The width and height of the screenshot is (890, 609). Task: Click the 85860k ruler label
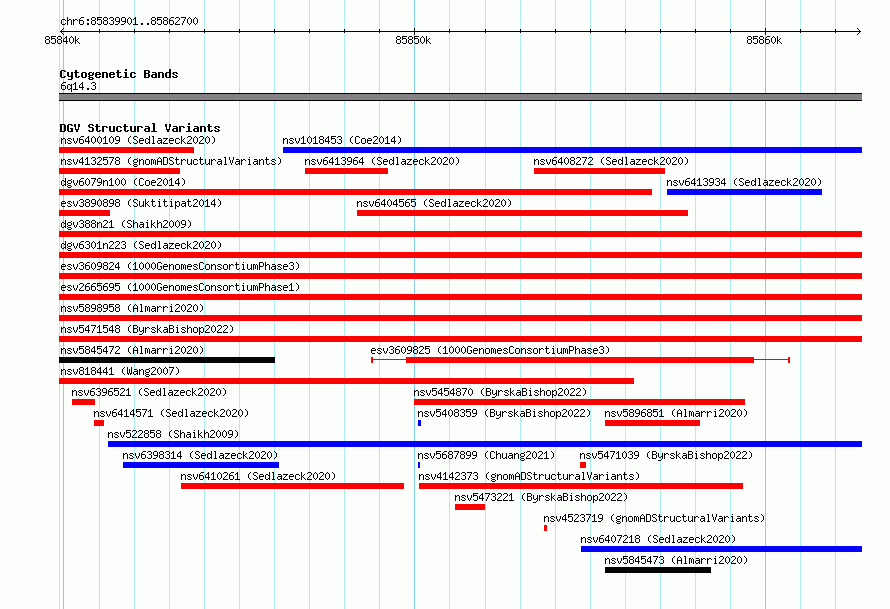pyautogui.click(x=764, y=40)
